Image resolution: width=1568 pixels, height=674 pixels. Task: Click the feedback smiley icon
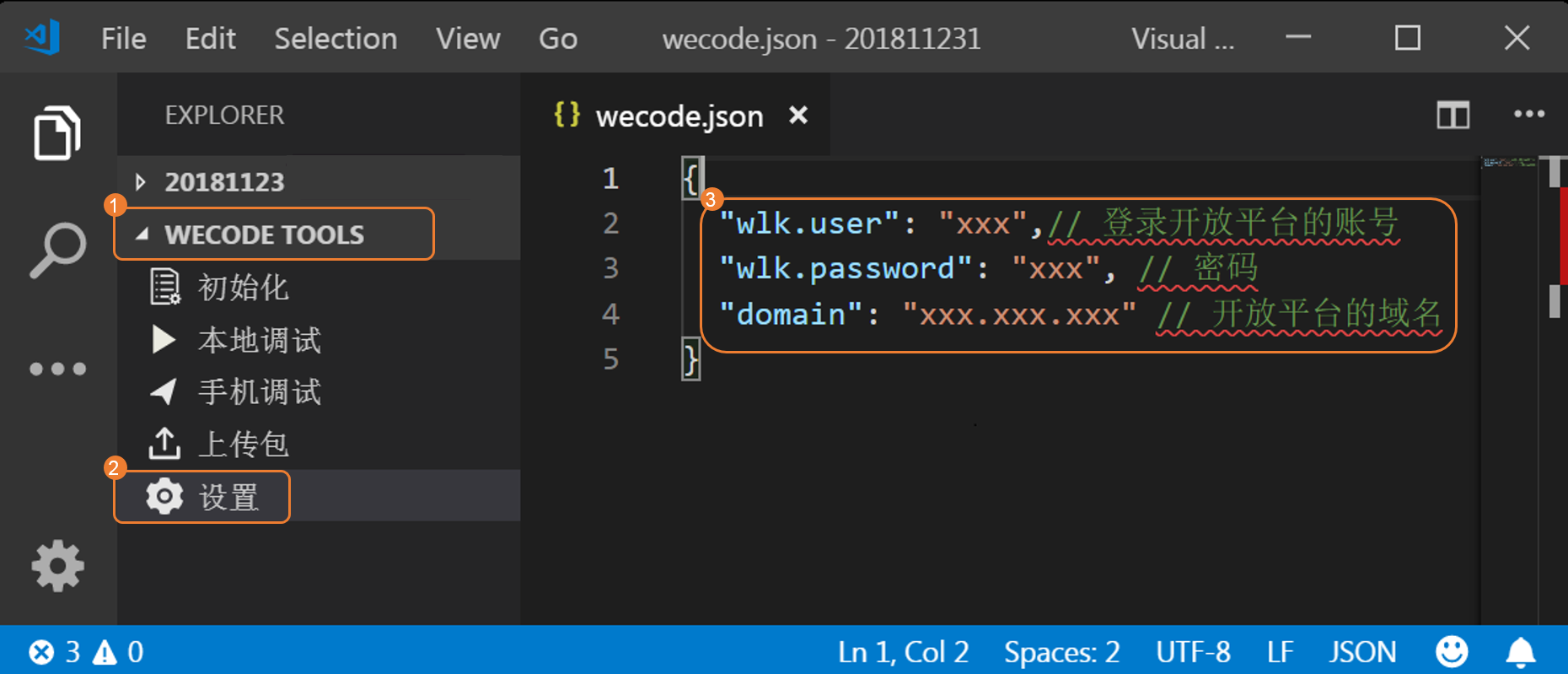coord(1451,651)
